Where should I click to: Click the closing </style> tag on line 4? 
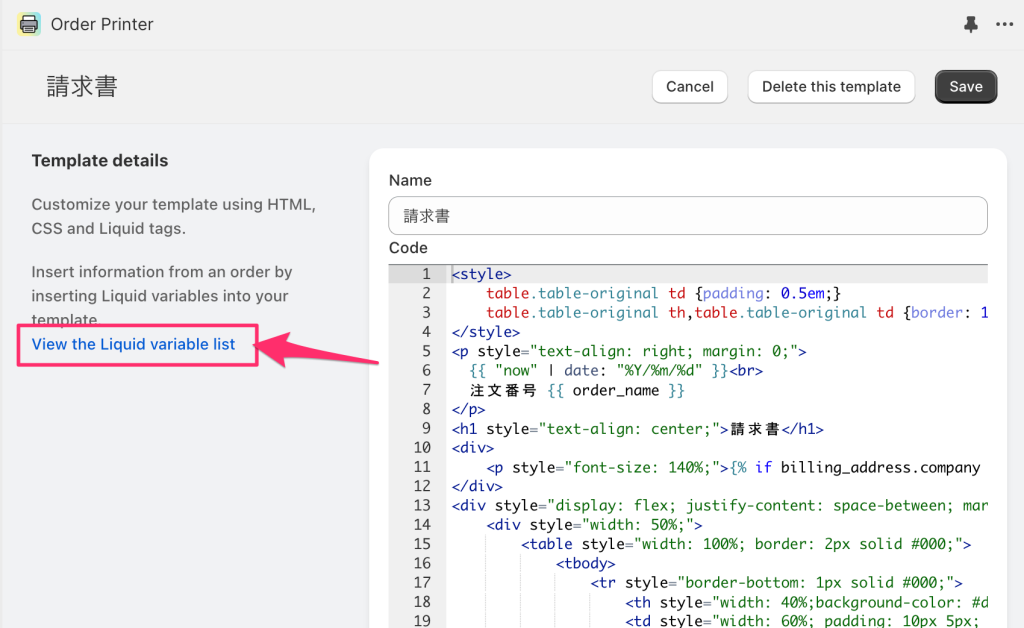[485, 332]
